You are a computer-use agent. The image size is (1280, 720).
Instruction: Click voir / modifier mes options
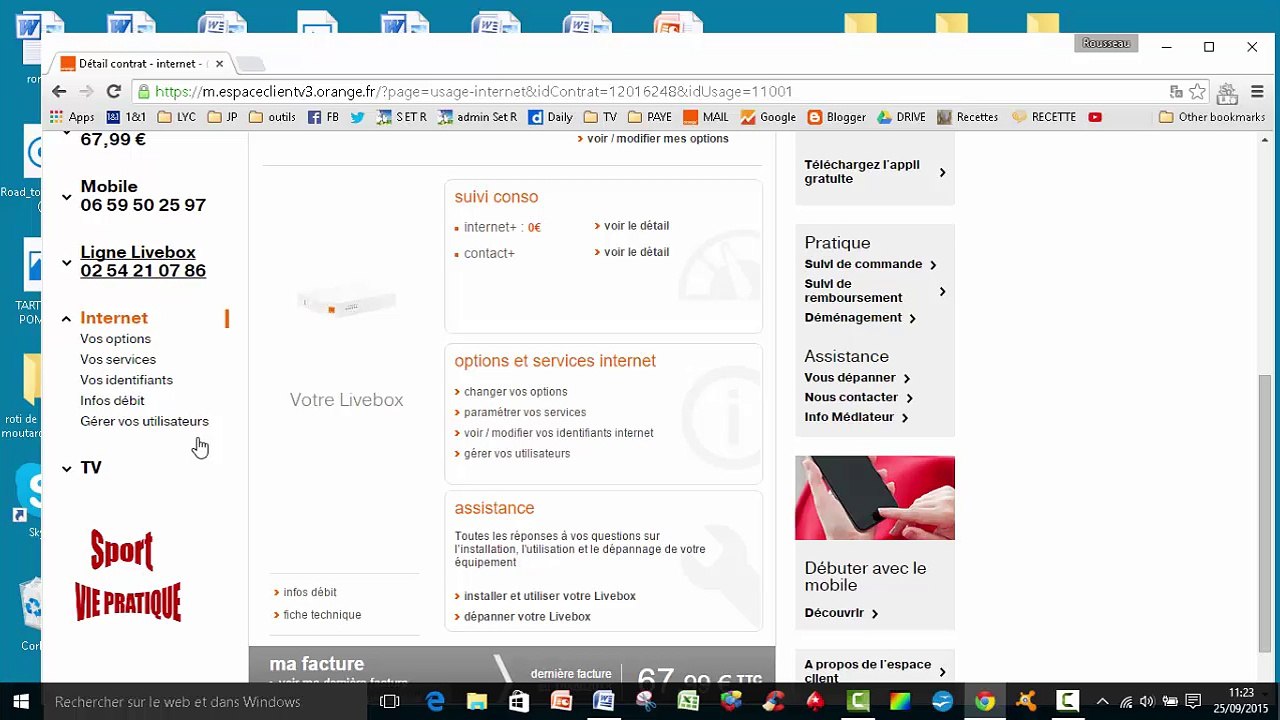pyautogui.click(x=657, y=139)
